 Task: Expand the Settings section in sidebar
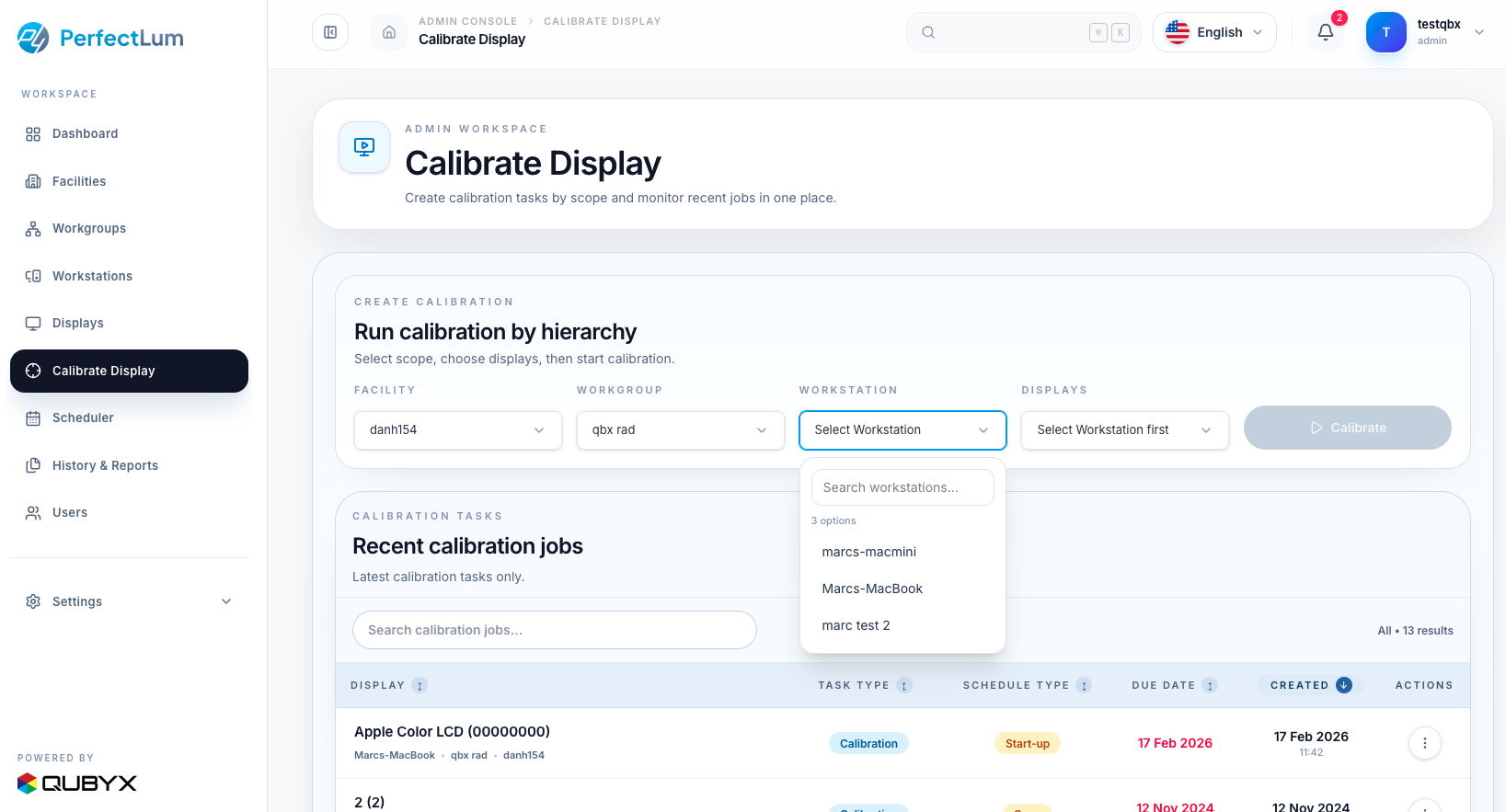(x=129, y=601)
